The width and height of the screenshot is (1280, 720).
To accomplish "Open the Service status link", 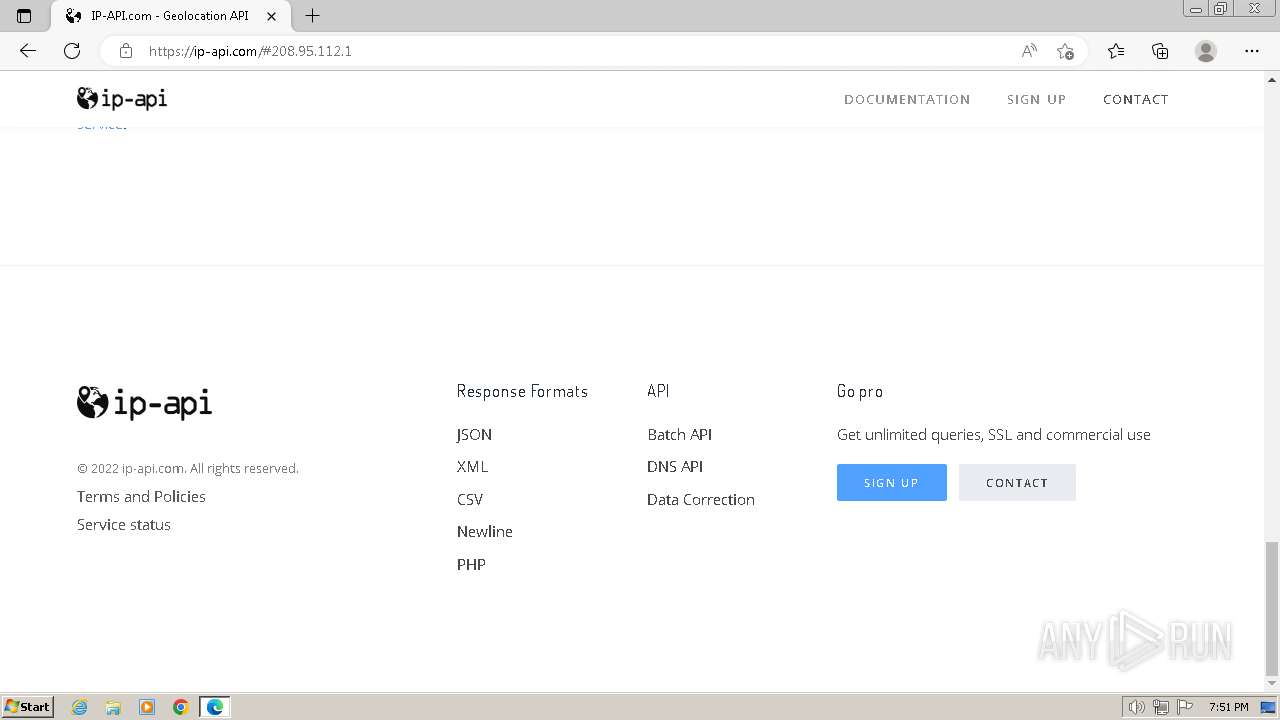I will click(x=124, y=525).
